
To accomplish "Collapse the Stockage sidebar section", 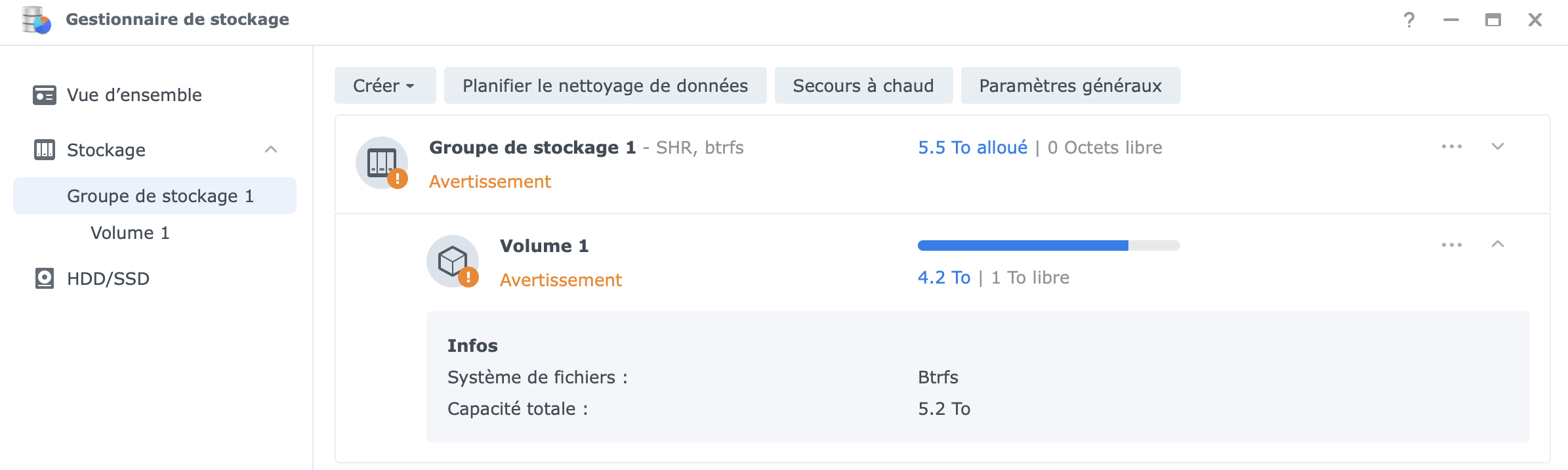I will [271, 150].
